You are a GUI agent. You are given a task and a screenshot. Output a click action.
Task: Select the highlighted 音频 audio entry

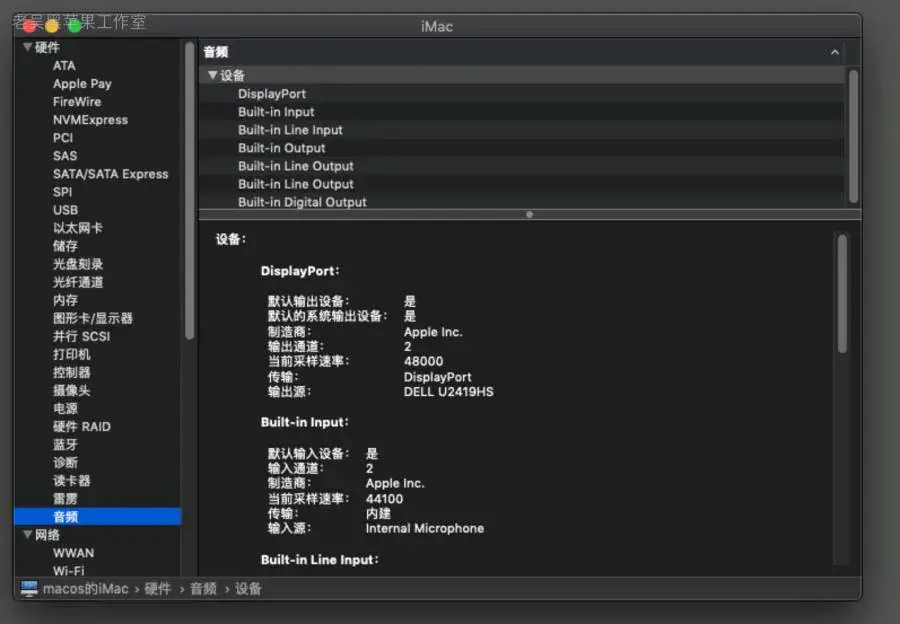(98, 517)
